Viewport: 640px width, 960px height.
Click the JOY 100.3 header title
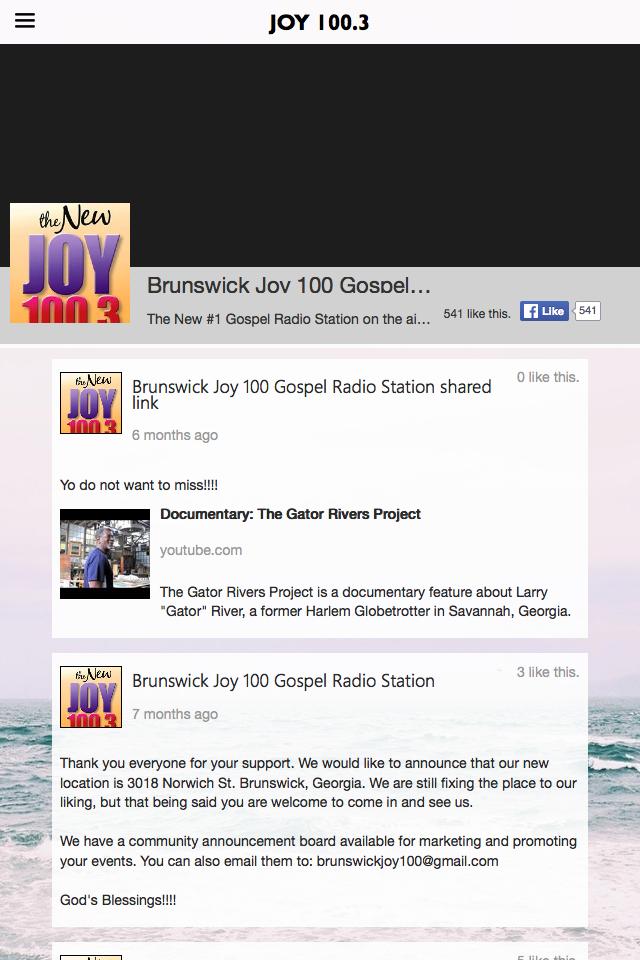(x=319, y=23)
